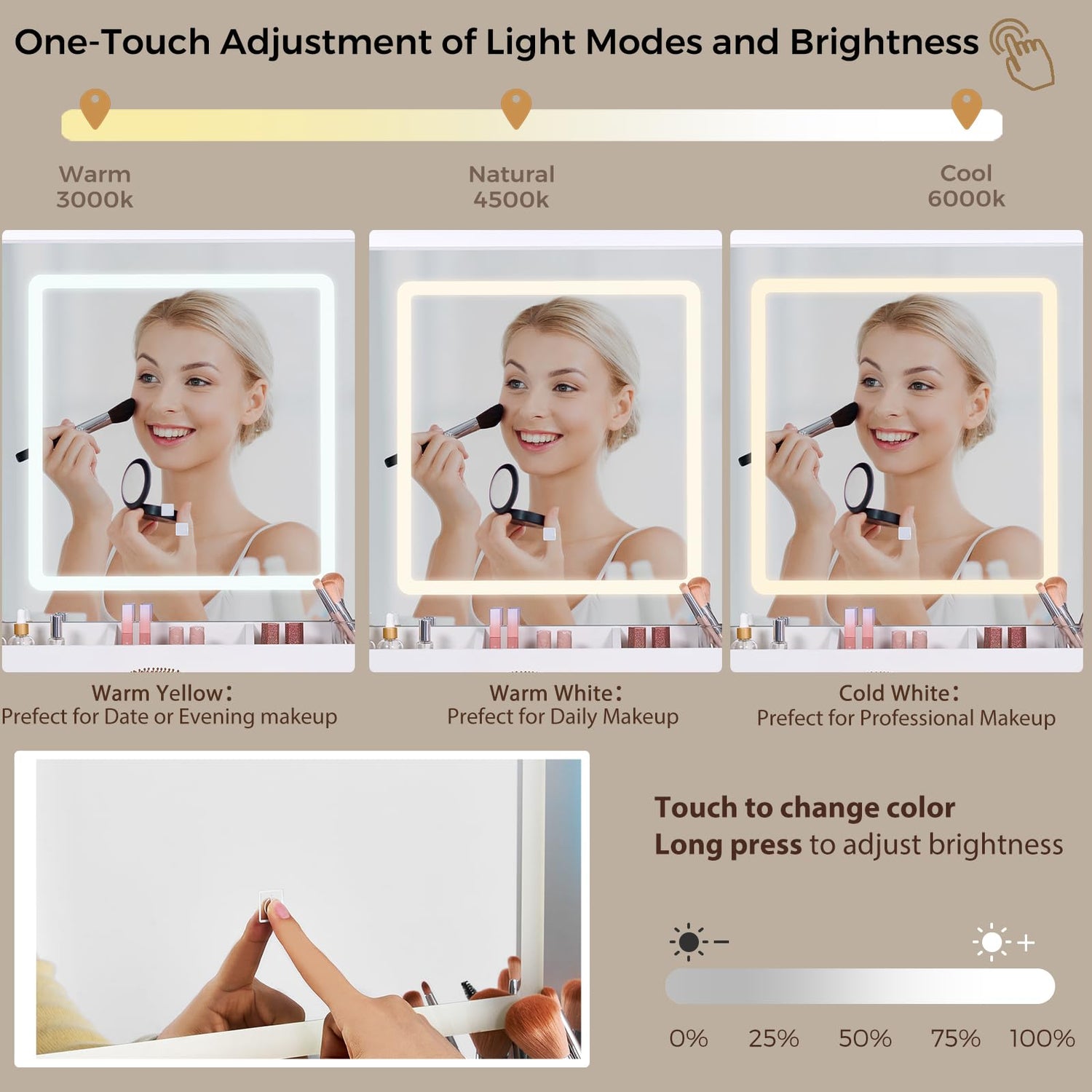The image size is (1092, 1092).
Task: Click the 100% brightness label
Action: (x=1042, y=1038)
